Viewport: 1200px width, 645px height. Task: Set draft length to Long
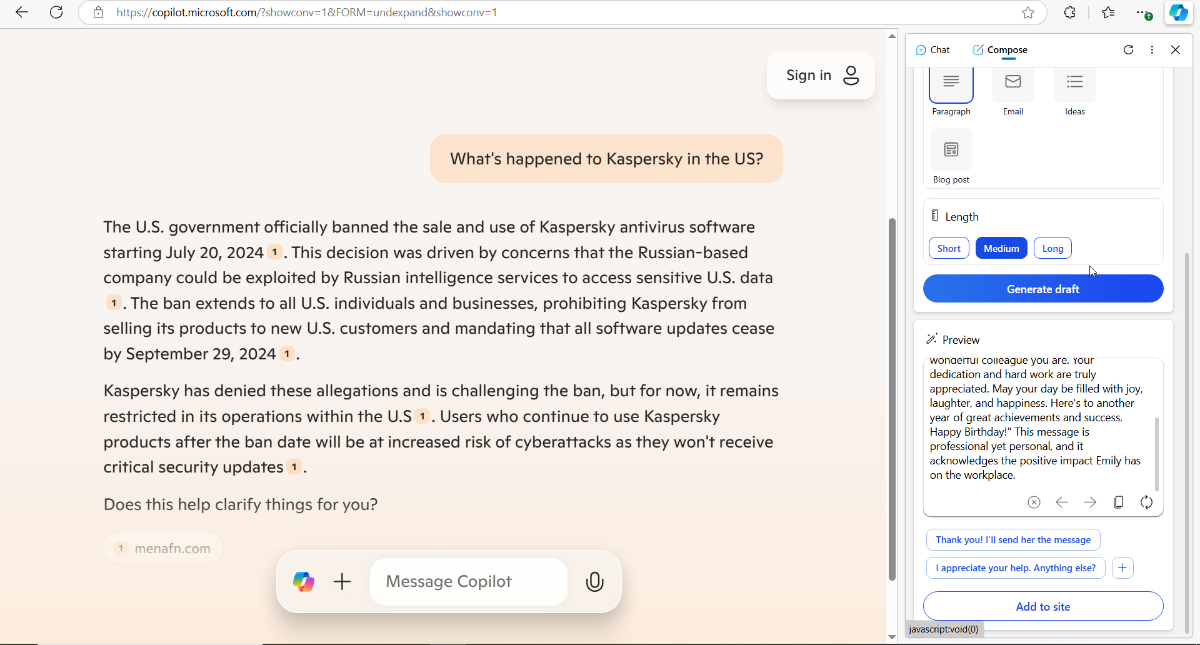1053,249
